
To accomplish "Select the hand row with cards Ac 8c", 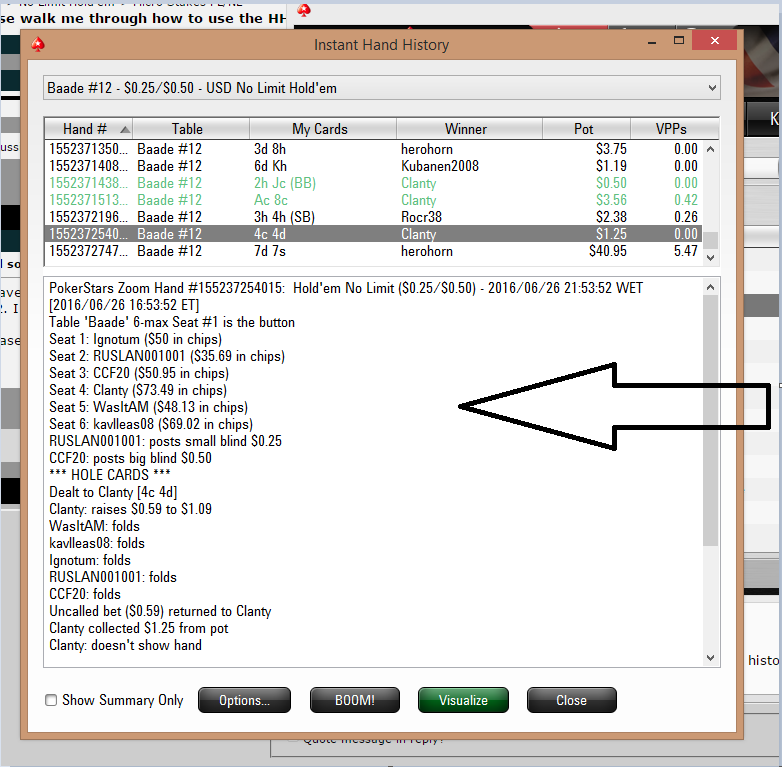I will click(373, 200).
